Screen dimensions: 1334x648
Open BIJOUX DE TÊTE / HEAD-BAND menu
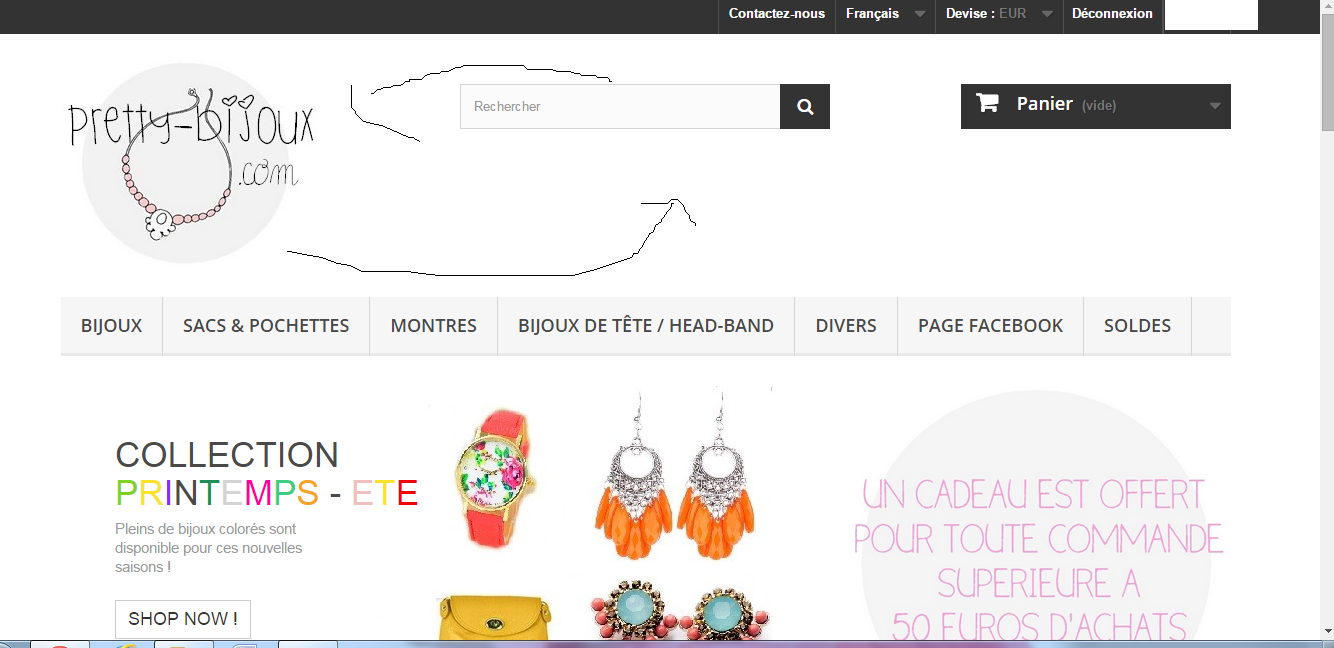(x=646, y=326)
